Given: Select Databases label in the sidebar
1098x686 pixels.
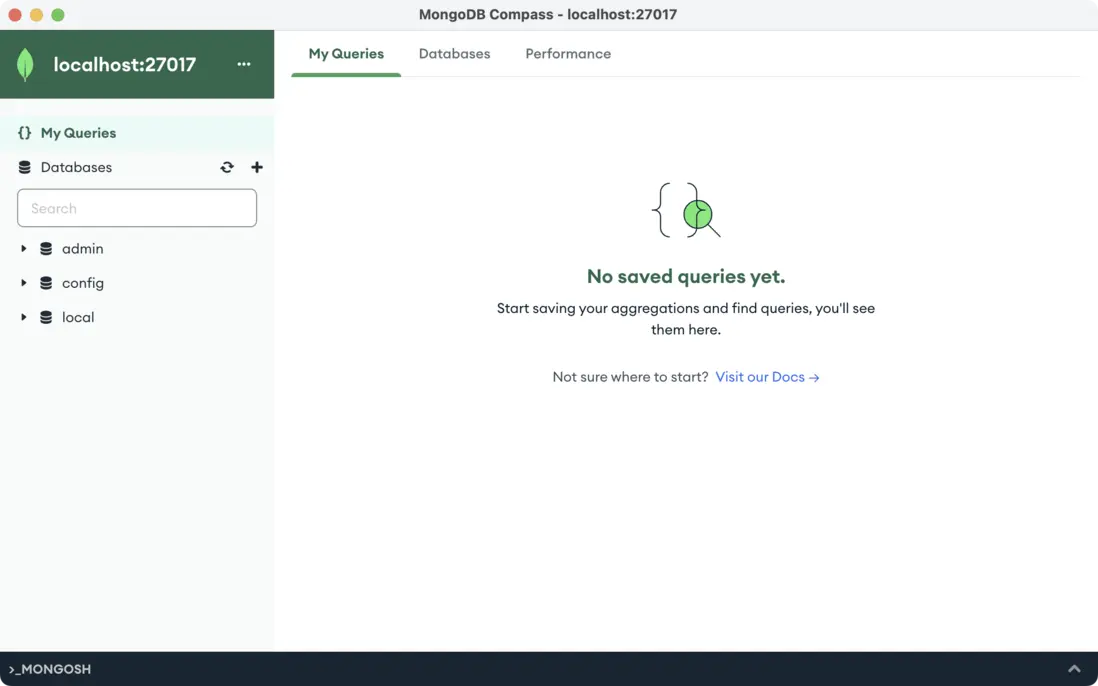Looking at the screenshot, I should pos(76,167).
